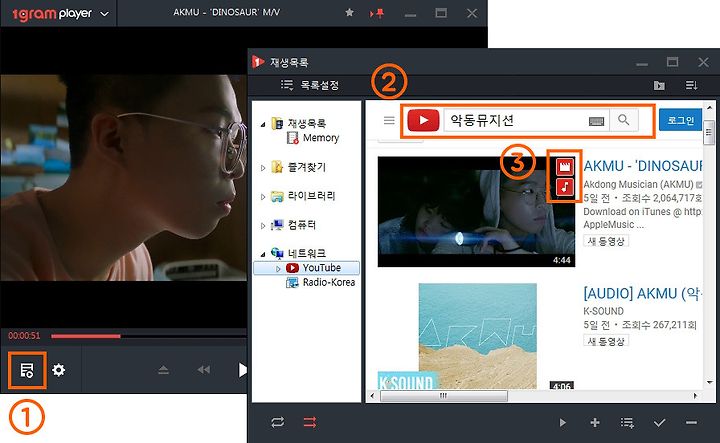720x443 pixels.
Task: Click the YouTube logo icon
Action: (x=423, y=120)
